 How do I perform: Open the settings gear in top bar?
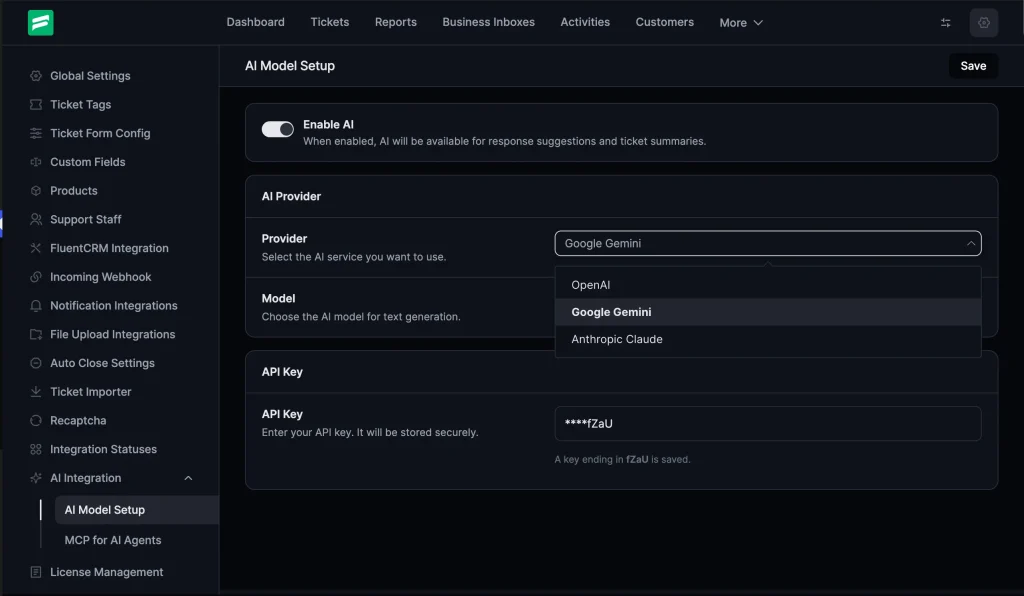pyautogui.click(x=984, y=23)
